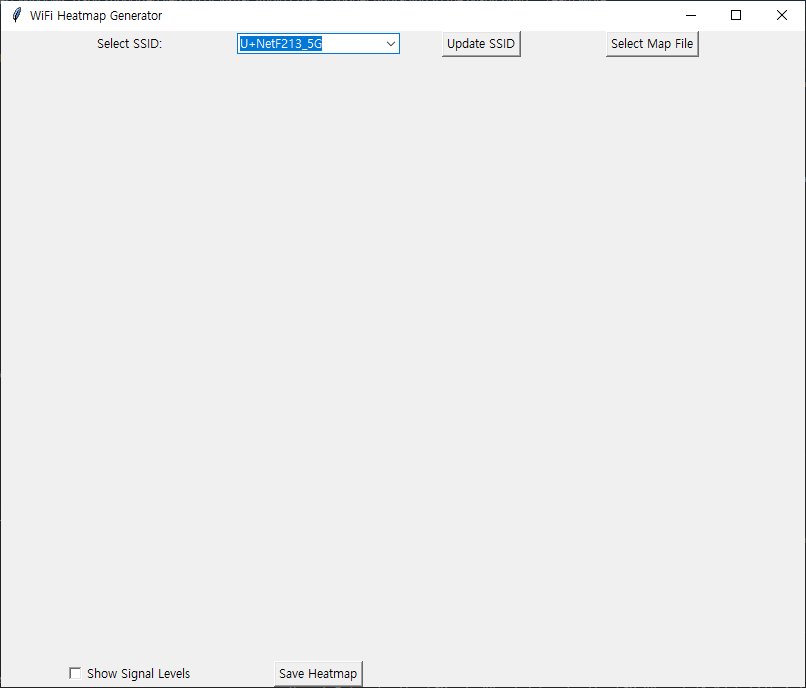Click the Update SSID button
806x688 pixels.
(481, 44)
